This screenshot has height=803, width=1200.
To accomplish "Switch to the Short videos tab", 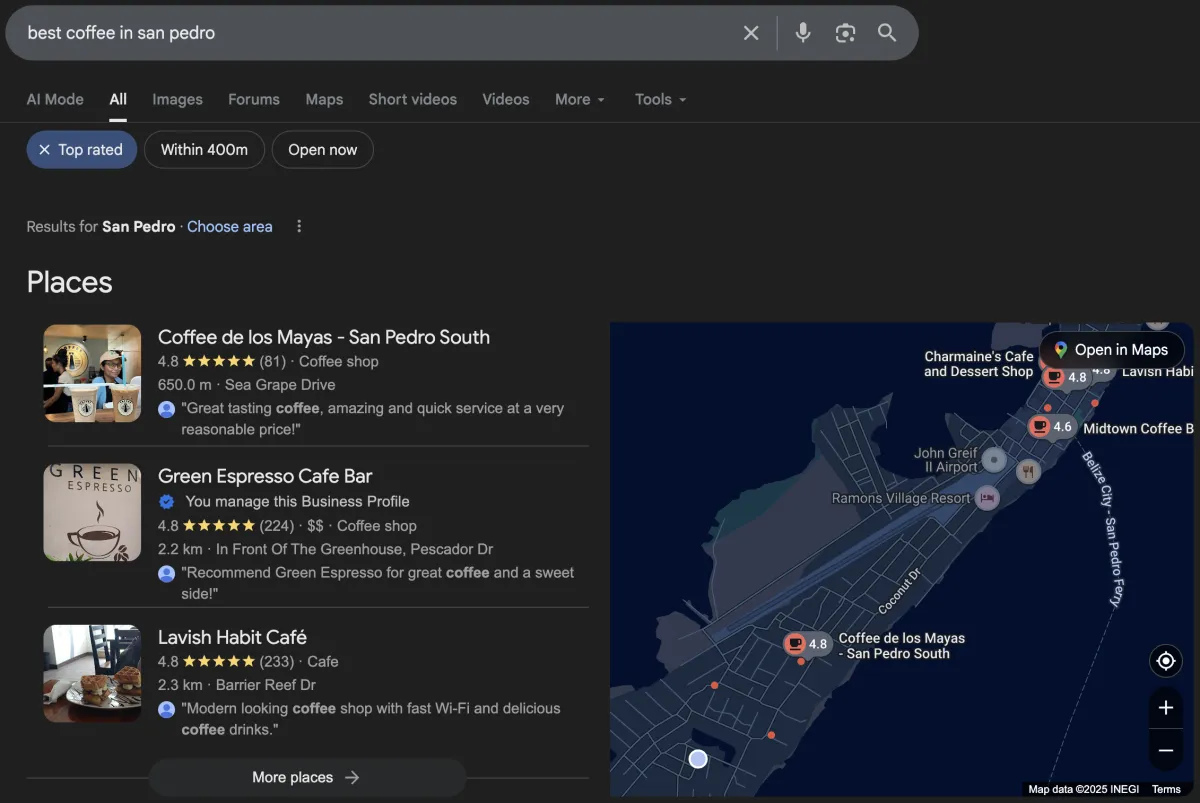I will coord(412,99).
